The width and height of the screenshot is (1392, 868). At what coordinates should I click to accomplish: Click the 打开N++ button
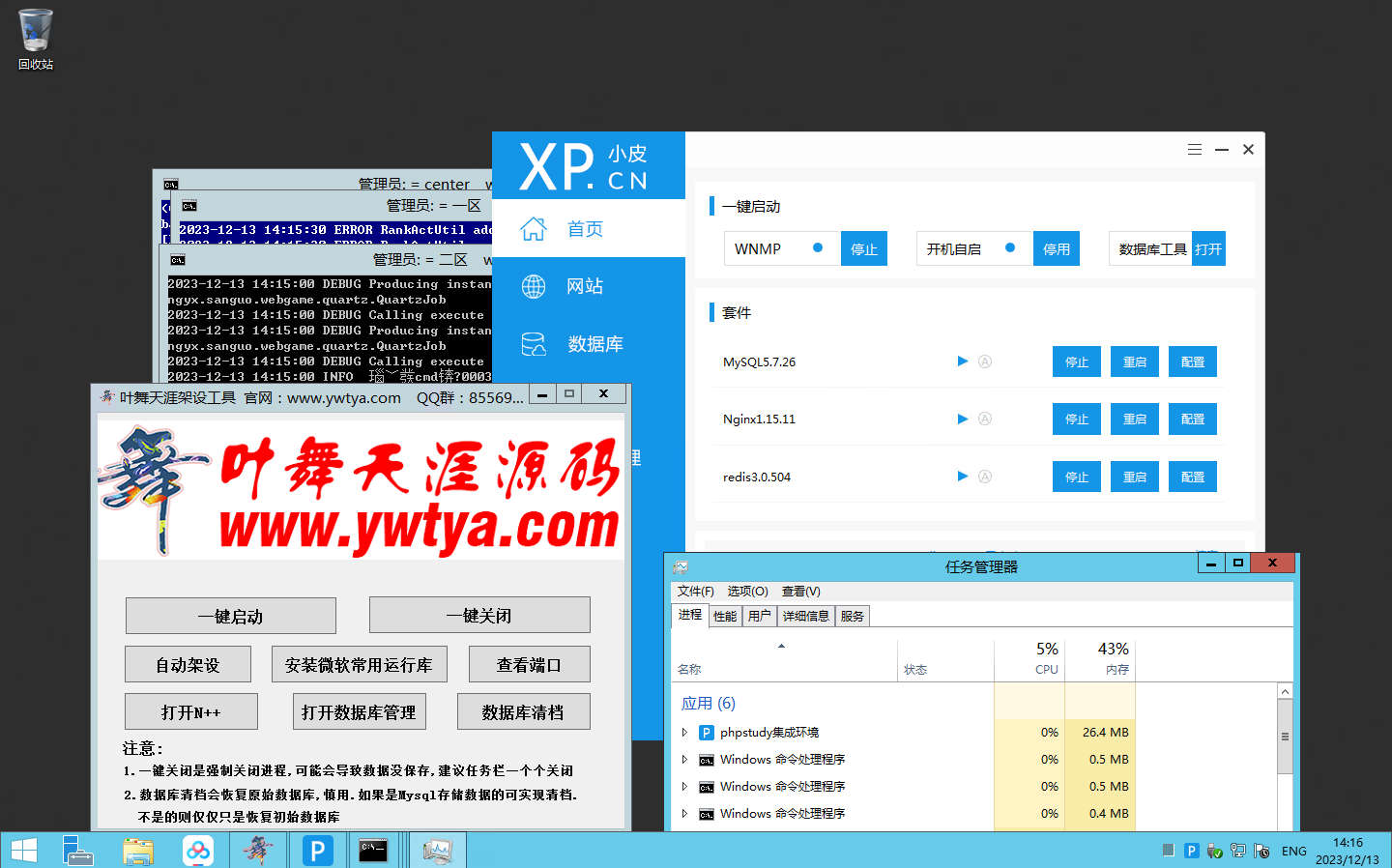(190, 711)
